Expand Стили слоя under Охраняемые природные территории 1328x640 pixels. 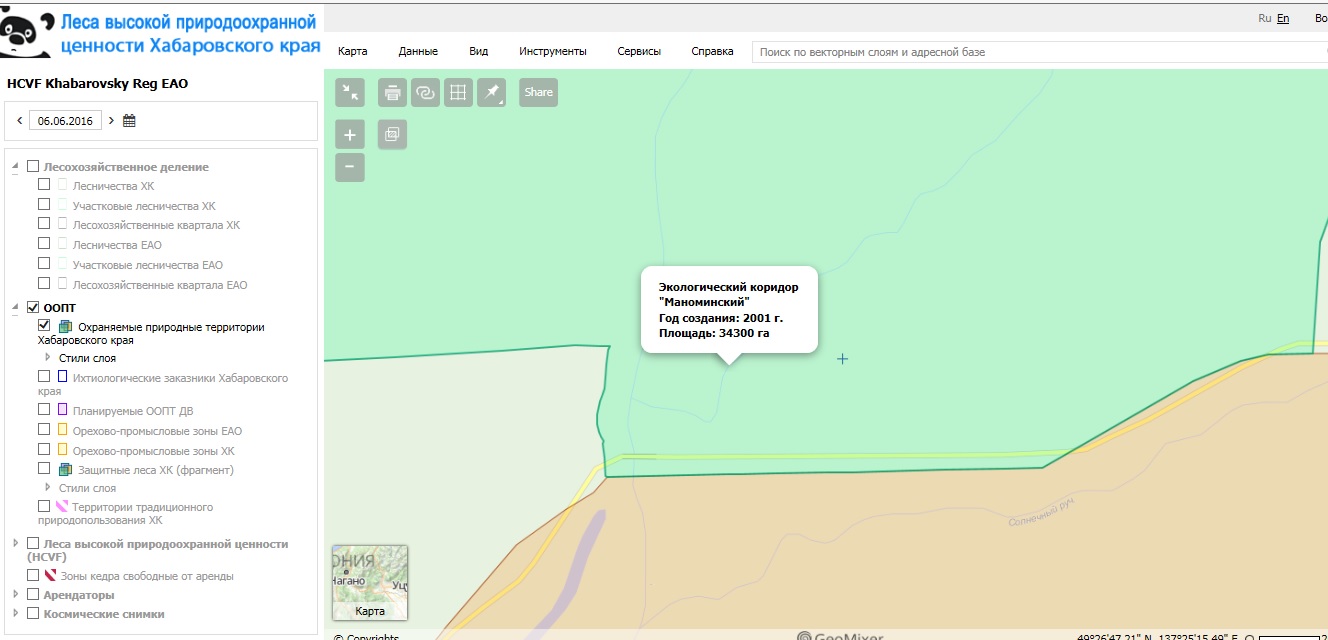(48, 357)
